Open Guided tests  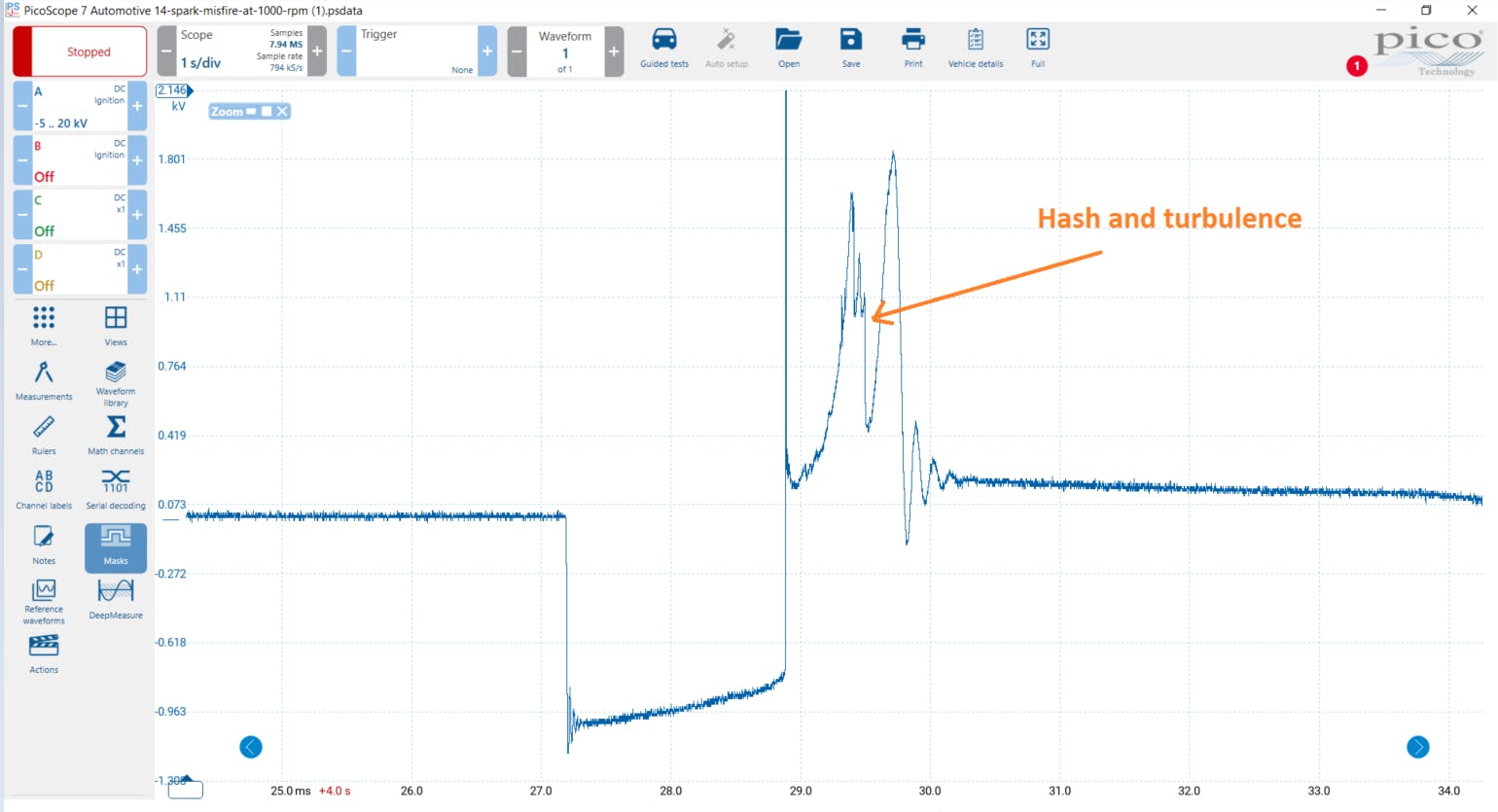(664, 47)
